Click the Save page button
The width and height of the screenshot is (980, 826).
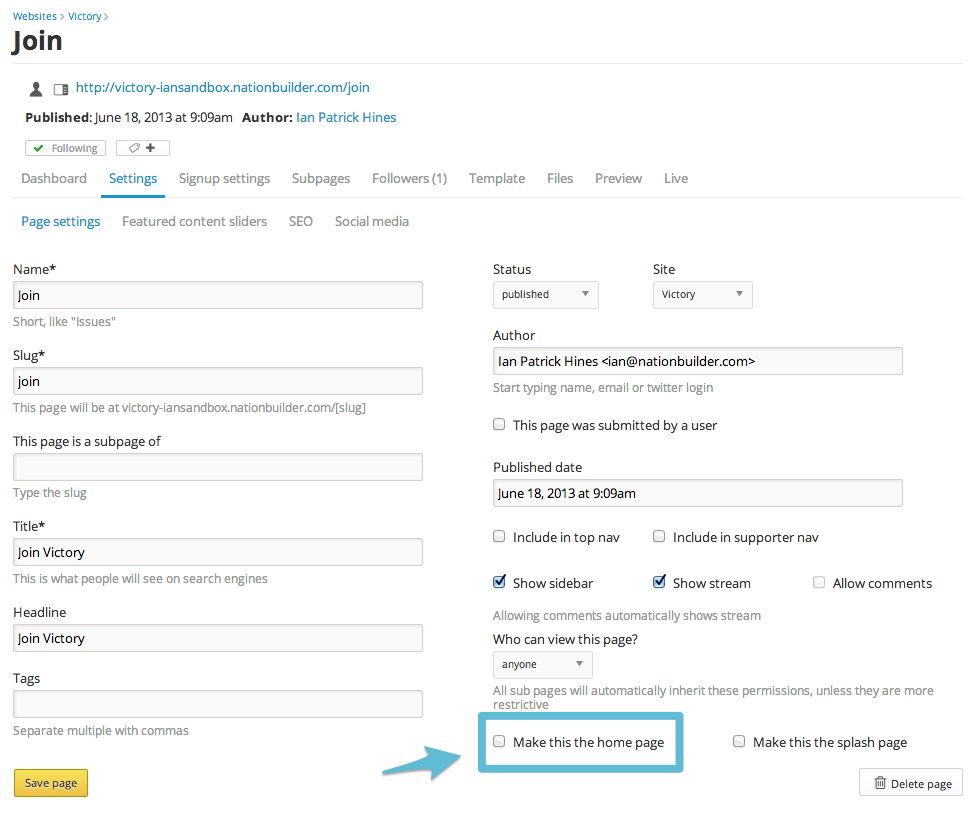point(51,783)
